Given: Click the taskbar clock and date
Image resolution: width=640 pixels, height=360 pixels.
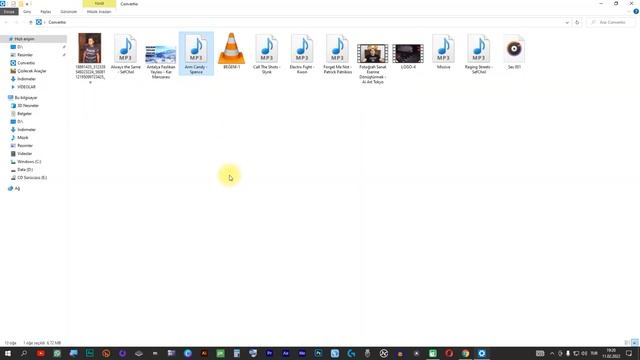Looking at the screenshot, I should [611, 353].
